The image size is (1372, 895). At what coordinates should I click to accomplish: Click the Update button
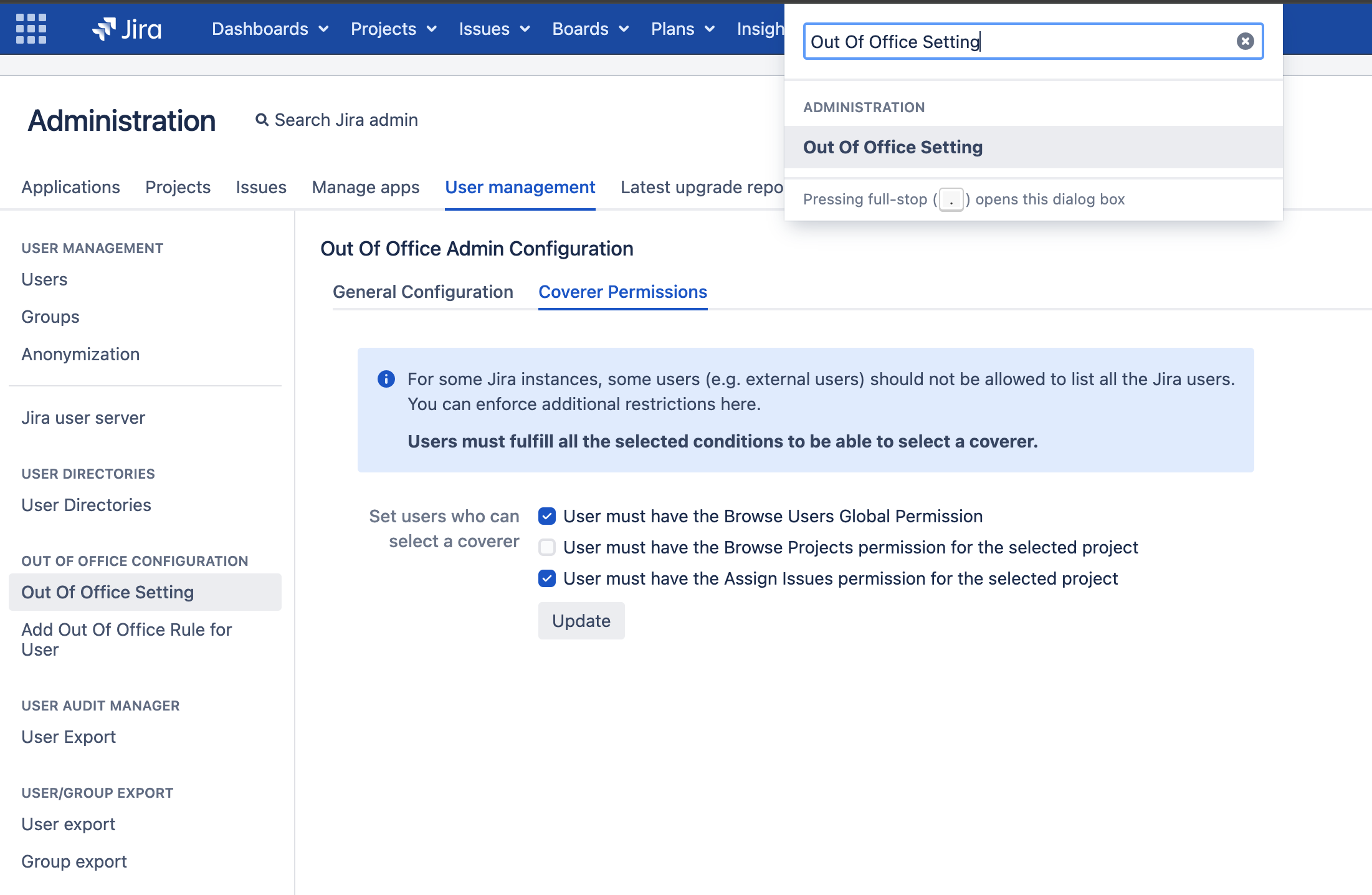tap(581, 621)
